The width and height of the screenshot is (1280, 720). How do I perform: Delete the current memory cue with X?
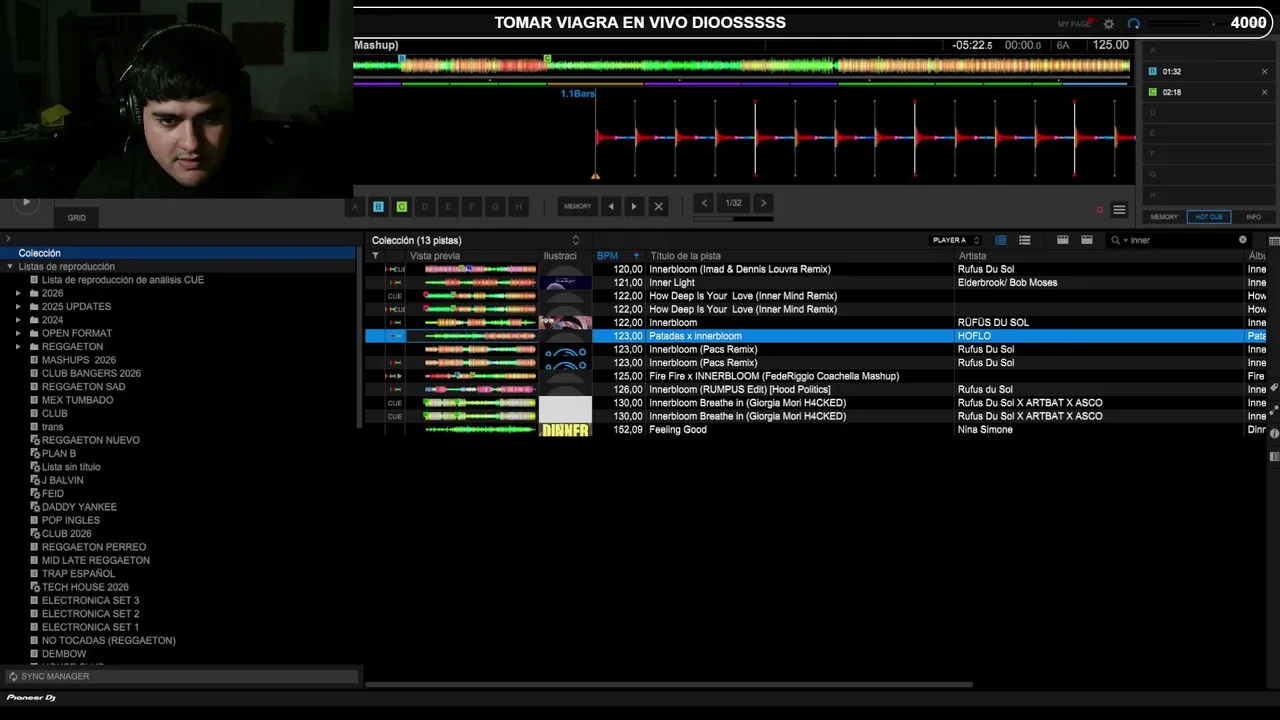coord(658,207)
